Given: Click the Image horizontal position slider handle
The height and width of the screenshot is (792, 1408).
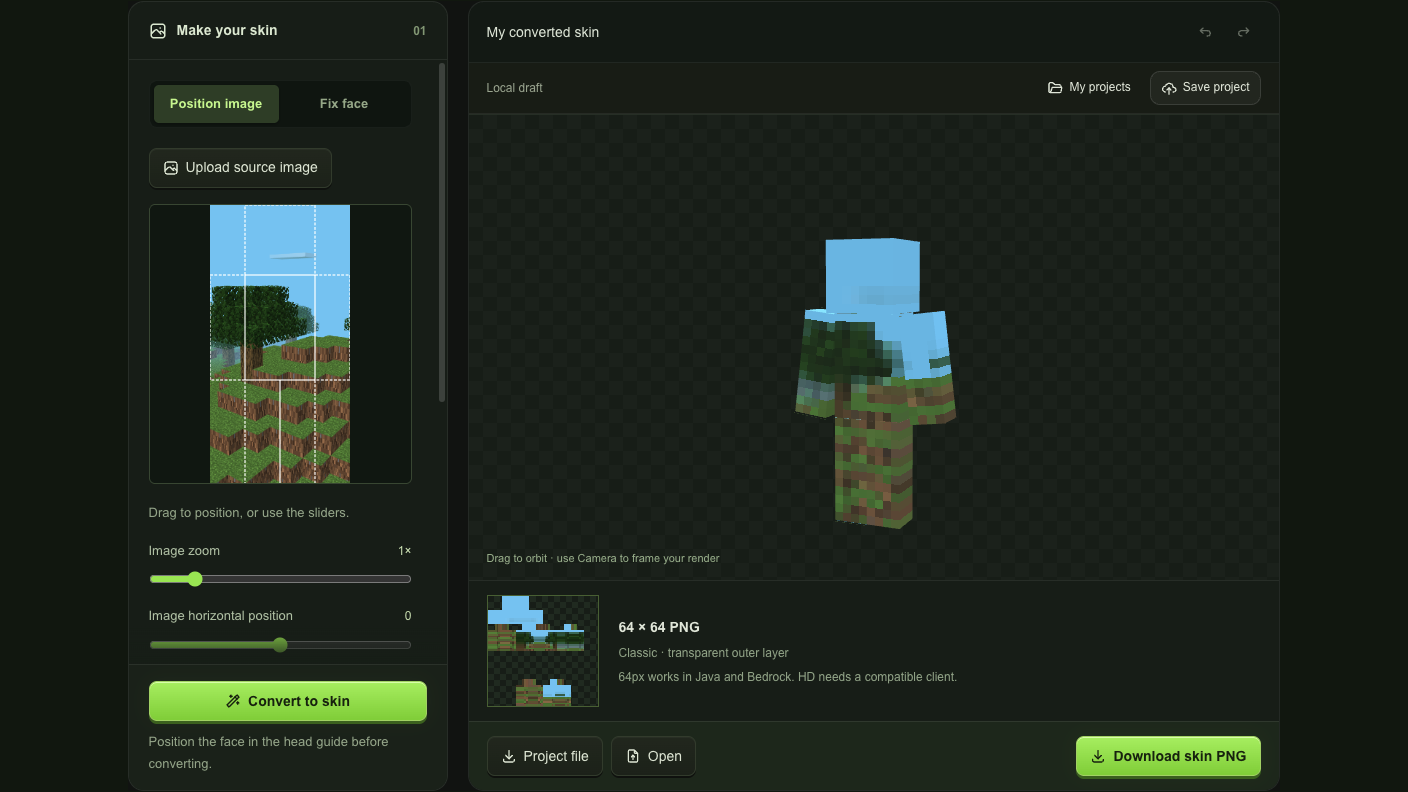Looking at the screenshot, I should click(x=280, y=645).
